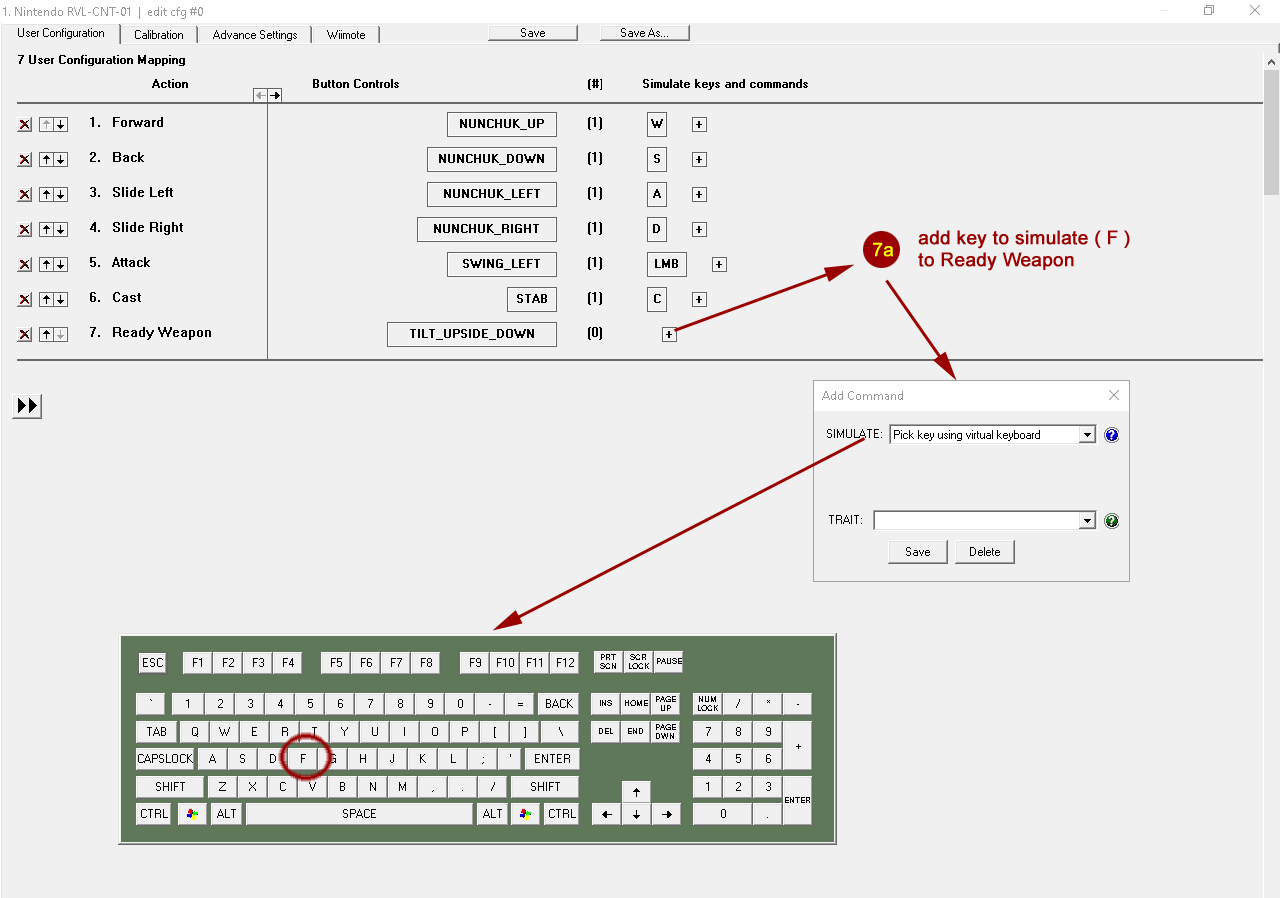Delete the Forward action row
This screenshot has height=898, width=1280.
25,125
